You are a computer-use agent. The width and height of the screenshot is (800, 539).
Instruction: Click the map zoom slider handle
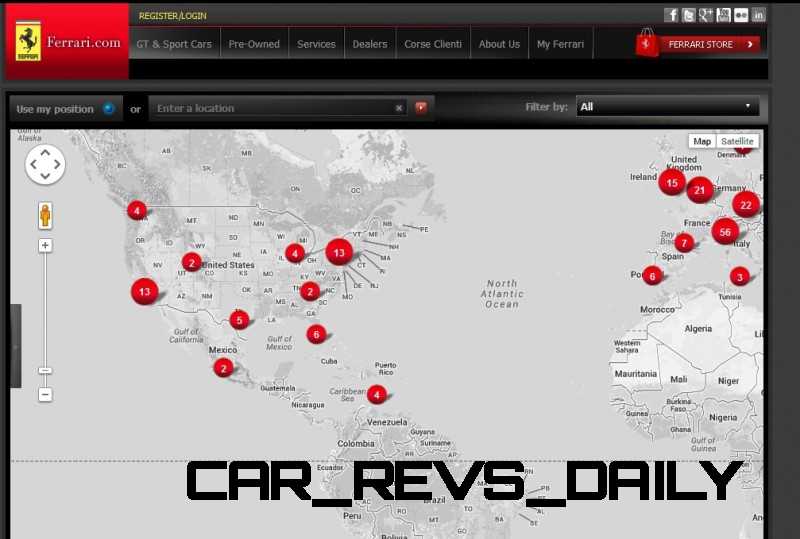(45, 371)
